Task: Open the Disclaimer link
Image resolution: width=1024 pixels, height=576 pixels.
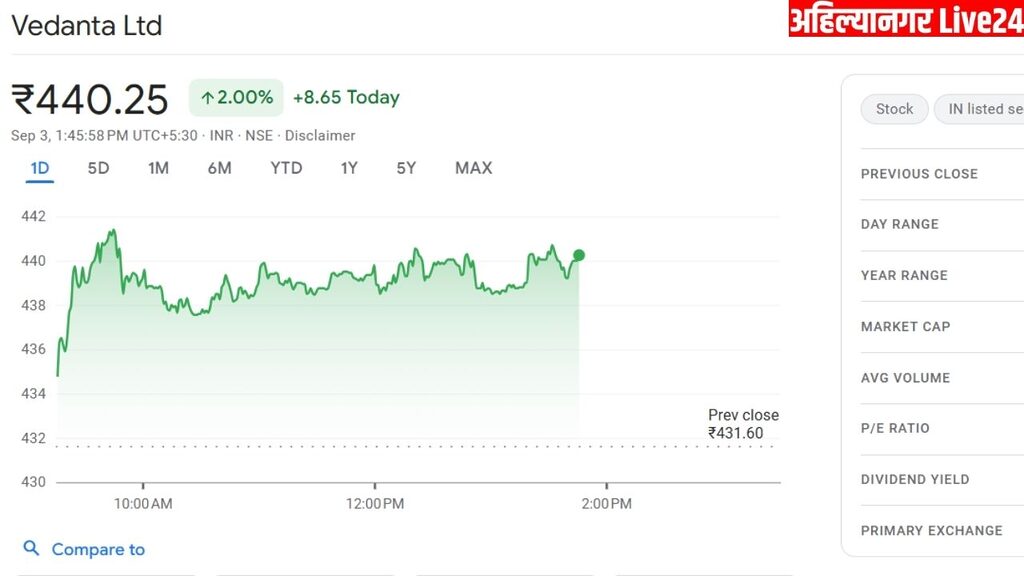Action: [x=320, y=135]
